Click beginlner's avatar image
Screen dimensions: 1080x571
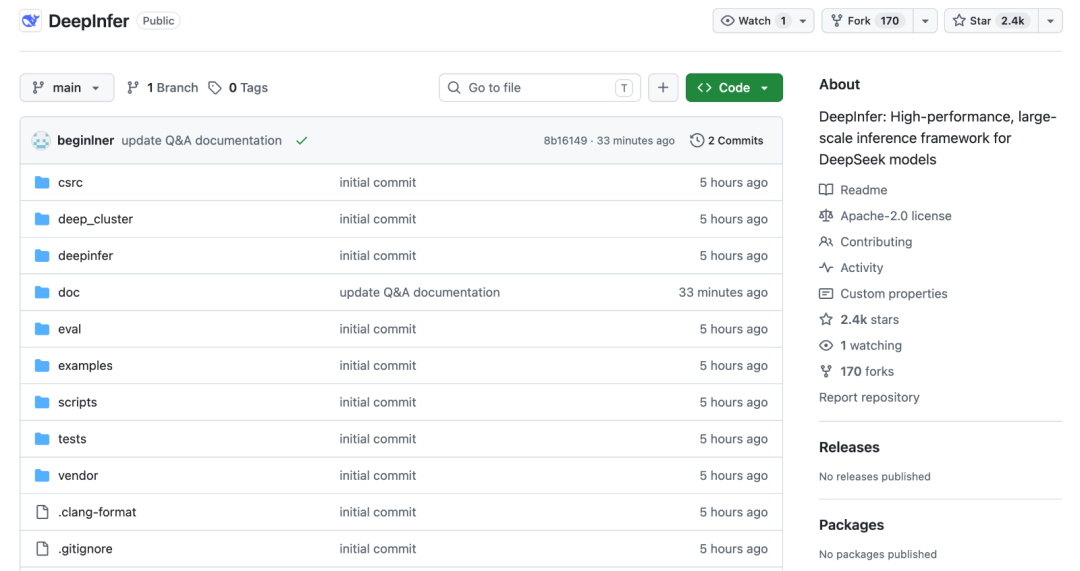41,141
